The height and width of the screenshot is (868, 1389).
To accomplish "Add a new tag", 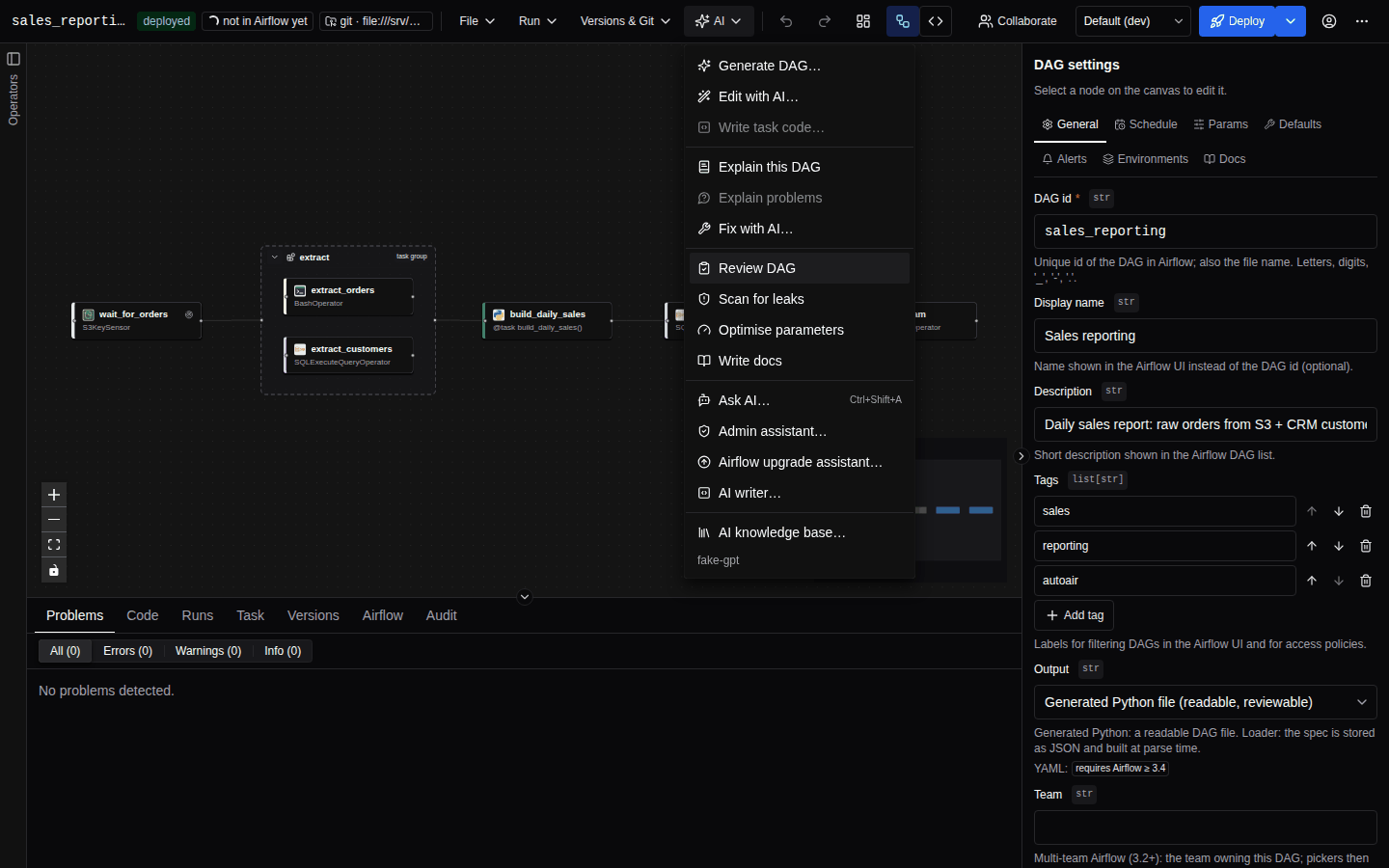I will pos(1075,615).
